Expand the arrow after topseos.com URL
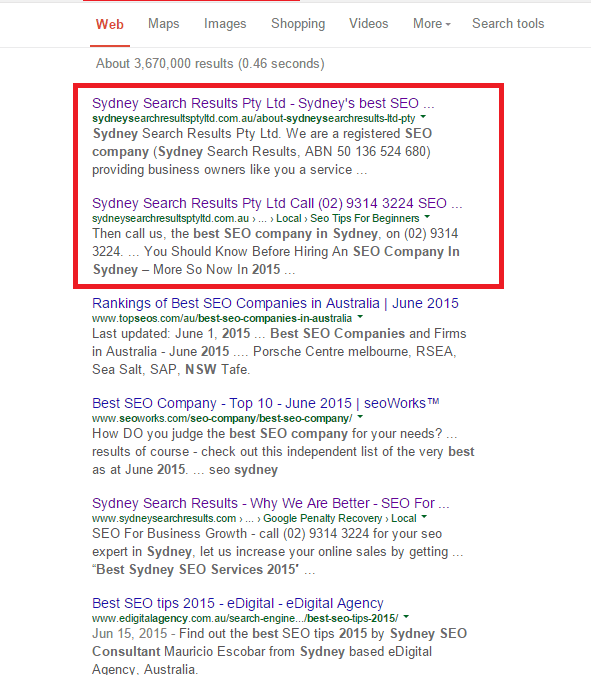The image size is (591, 675). click(x=360, y=317)
